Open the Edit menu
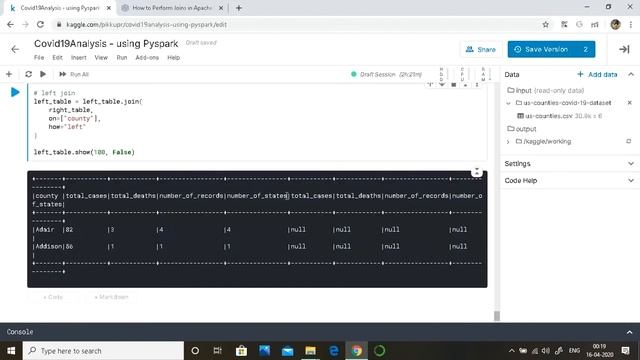 coord(58,58)
